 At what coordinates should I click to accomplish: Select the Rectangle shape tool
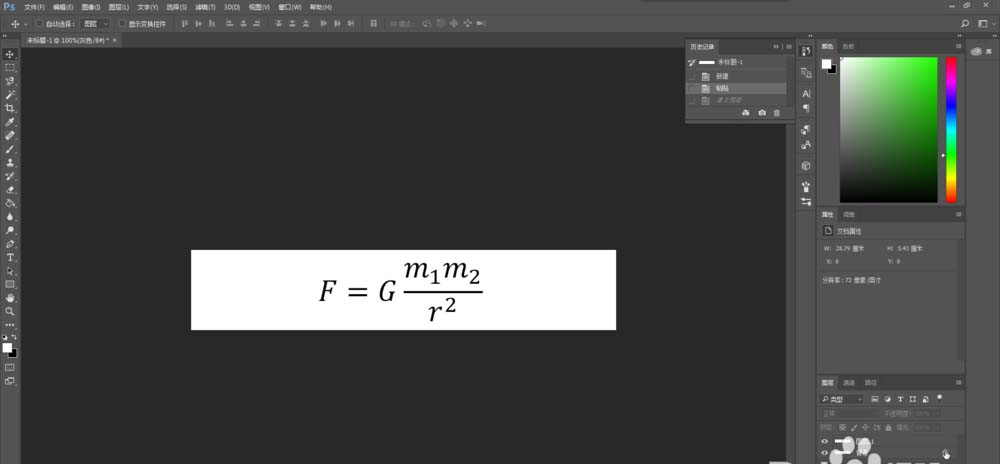(10, 284)
